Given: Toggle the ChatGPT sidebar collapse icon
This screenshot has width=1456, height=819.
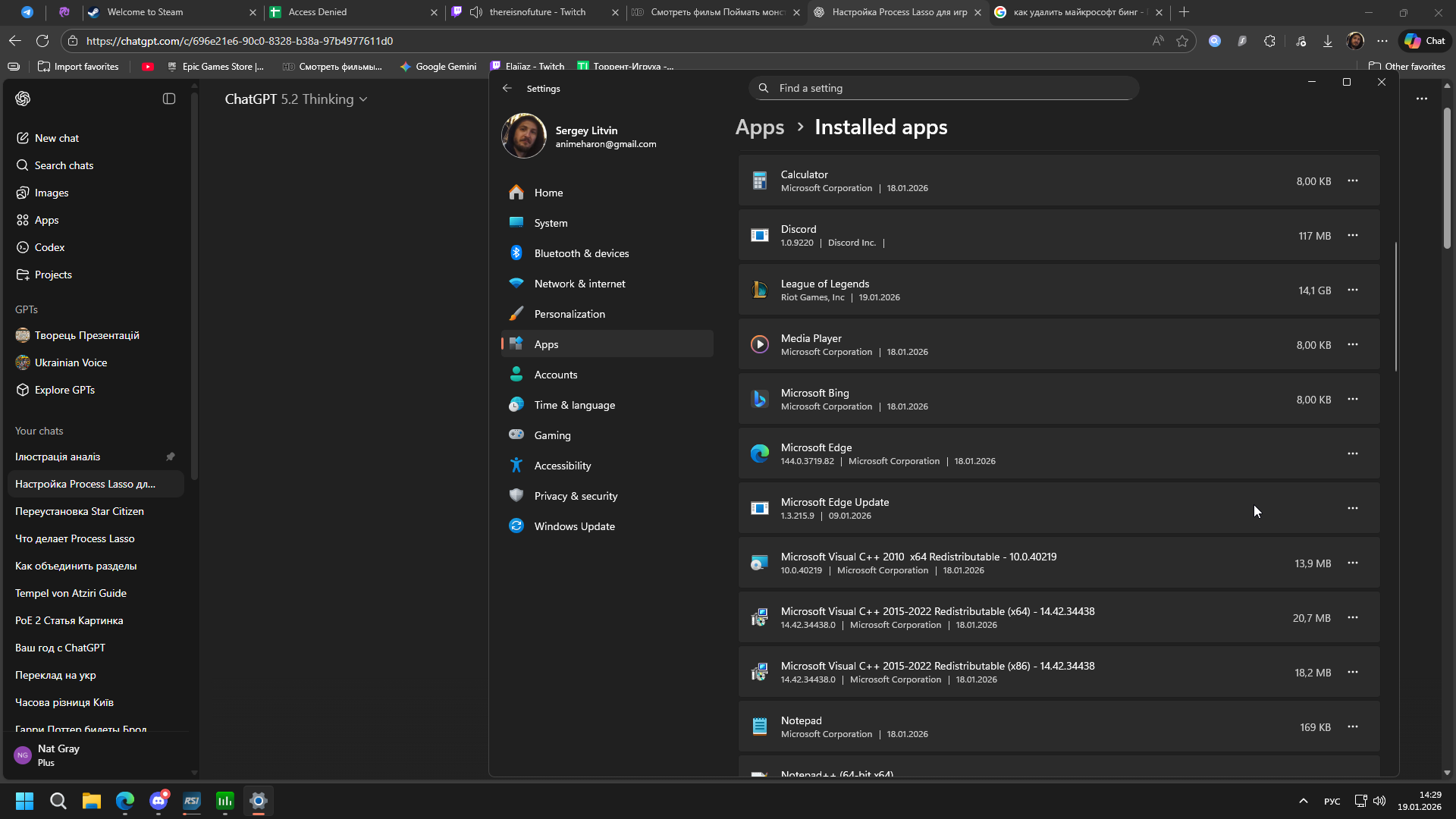Looking at the screenshot, I should pyautogui.click(x=169, y=99).
